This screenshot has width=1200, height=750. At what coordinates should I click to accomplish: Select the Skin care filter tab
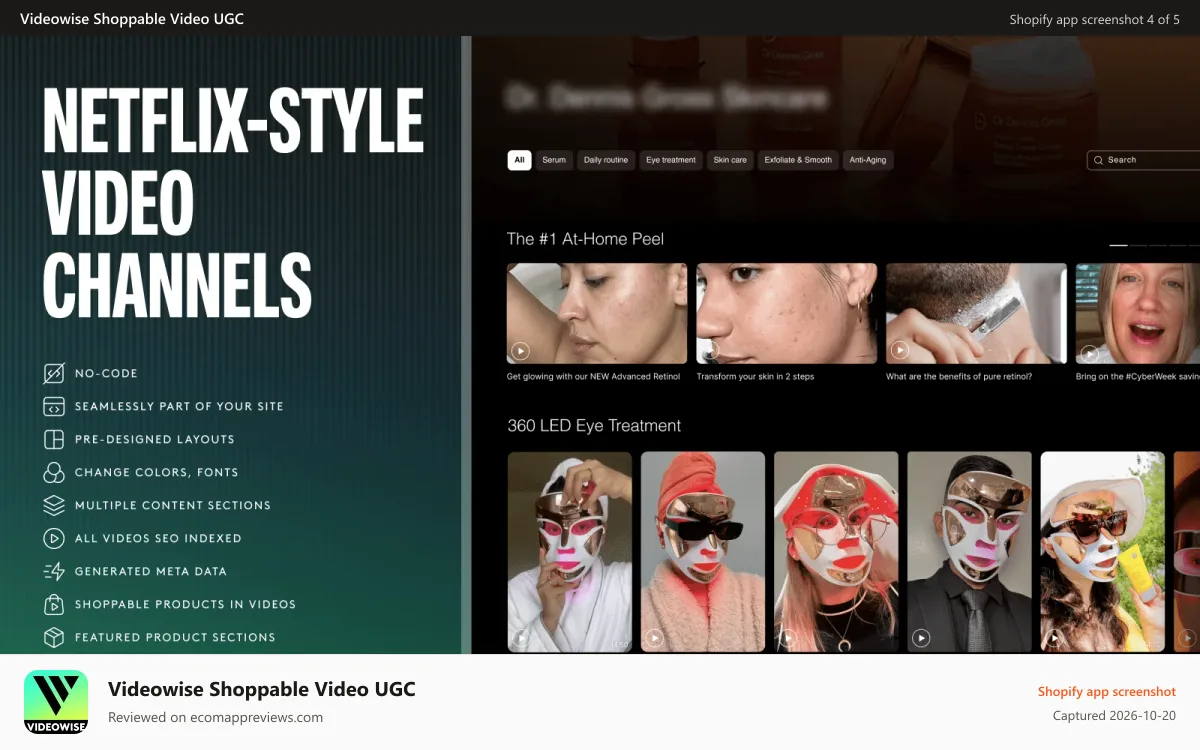(730, 160)
